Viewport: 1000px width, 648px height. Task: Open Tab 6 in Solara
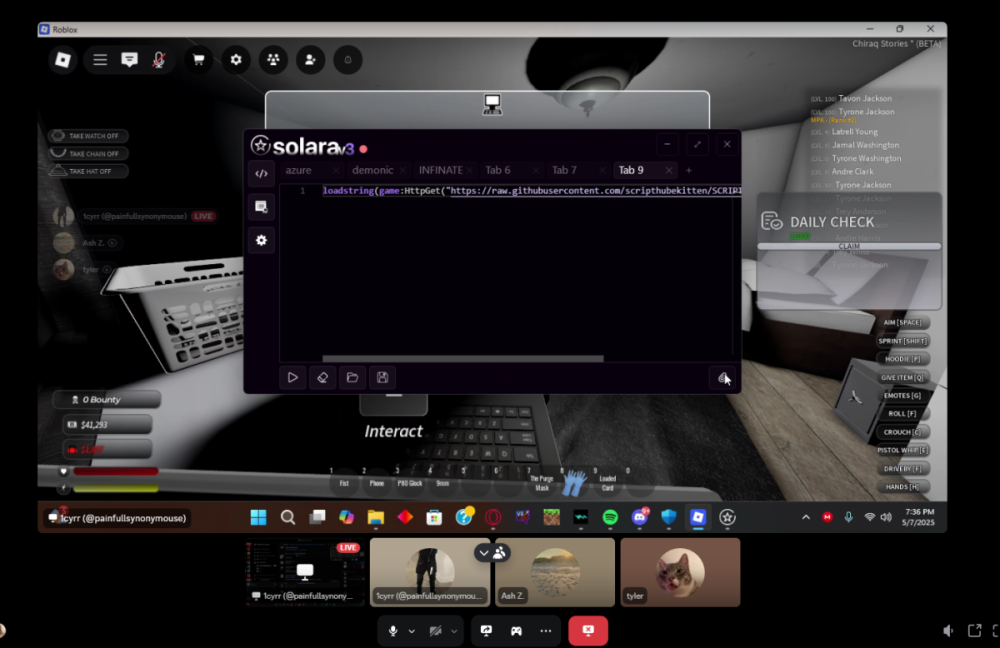(497, 170)
